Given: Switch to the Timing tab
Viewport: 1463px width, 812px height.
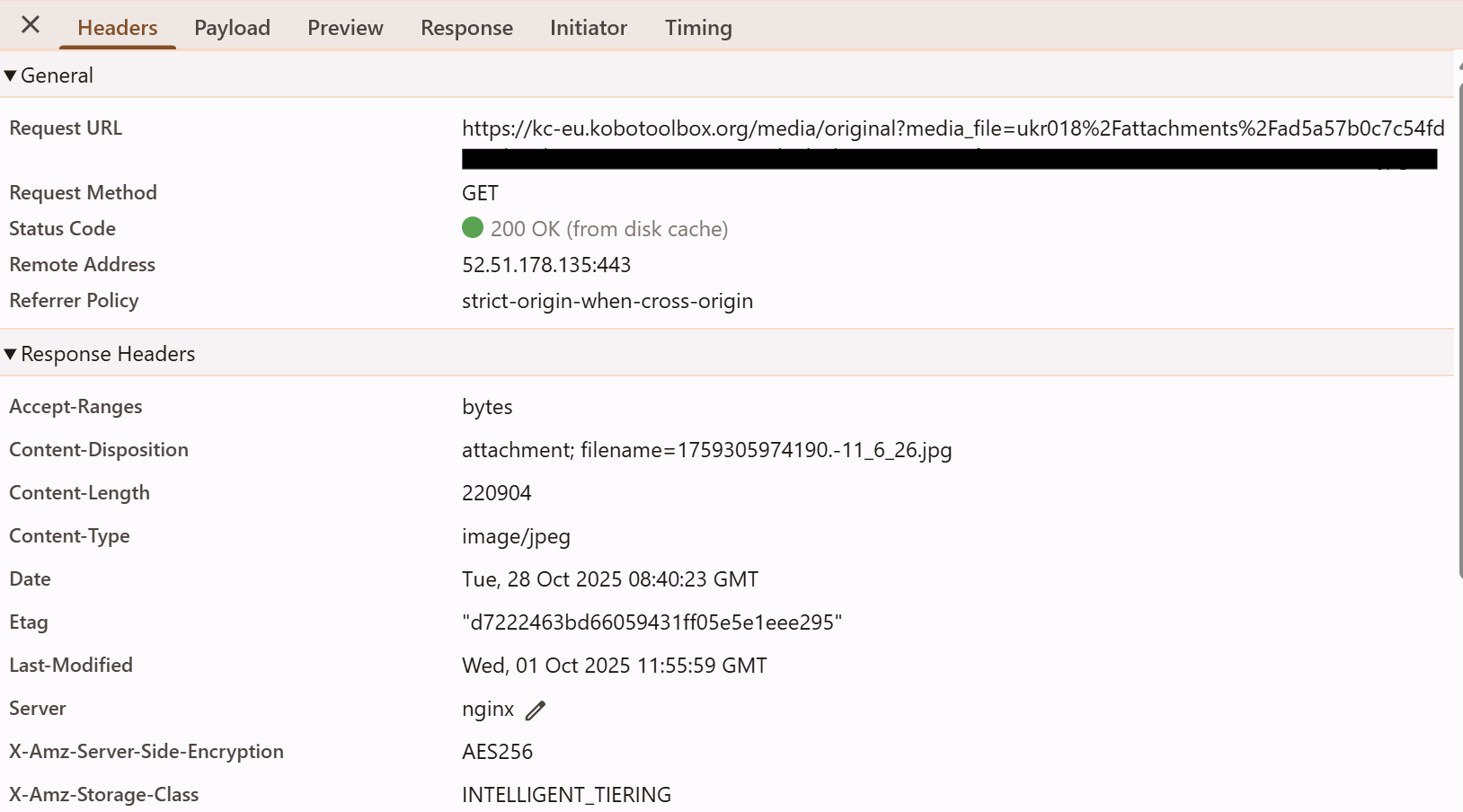Looking at the screenshot, I should click(697, 28).
